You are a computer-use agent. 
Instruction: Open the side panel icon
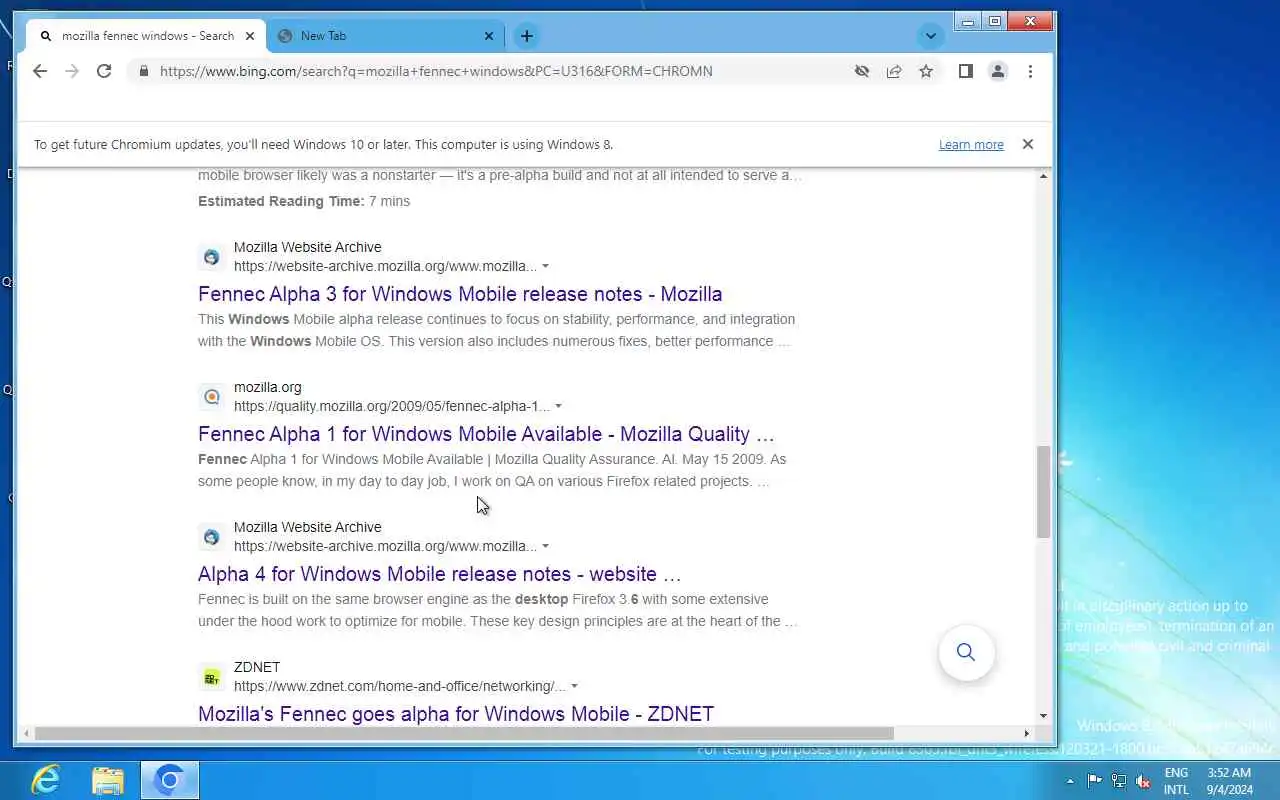[x=966, y=71]
